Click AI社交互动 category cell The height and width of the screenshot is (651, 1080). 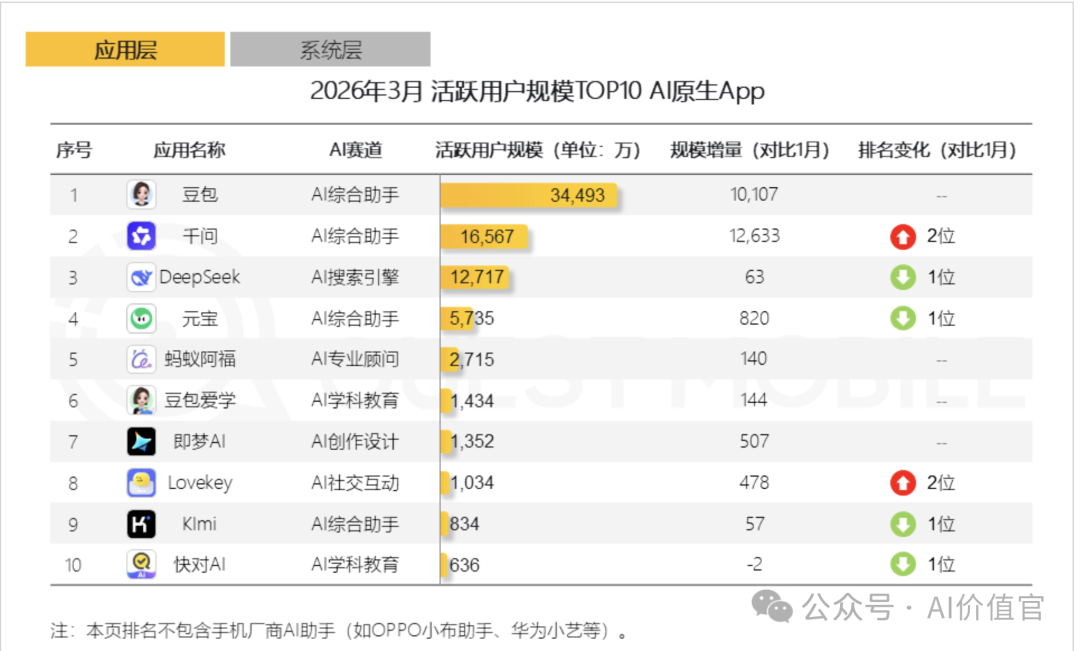click(355, 483)
